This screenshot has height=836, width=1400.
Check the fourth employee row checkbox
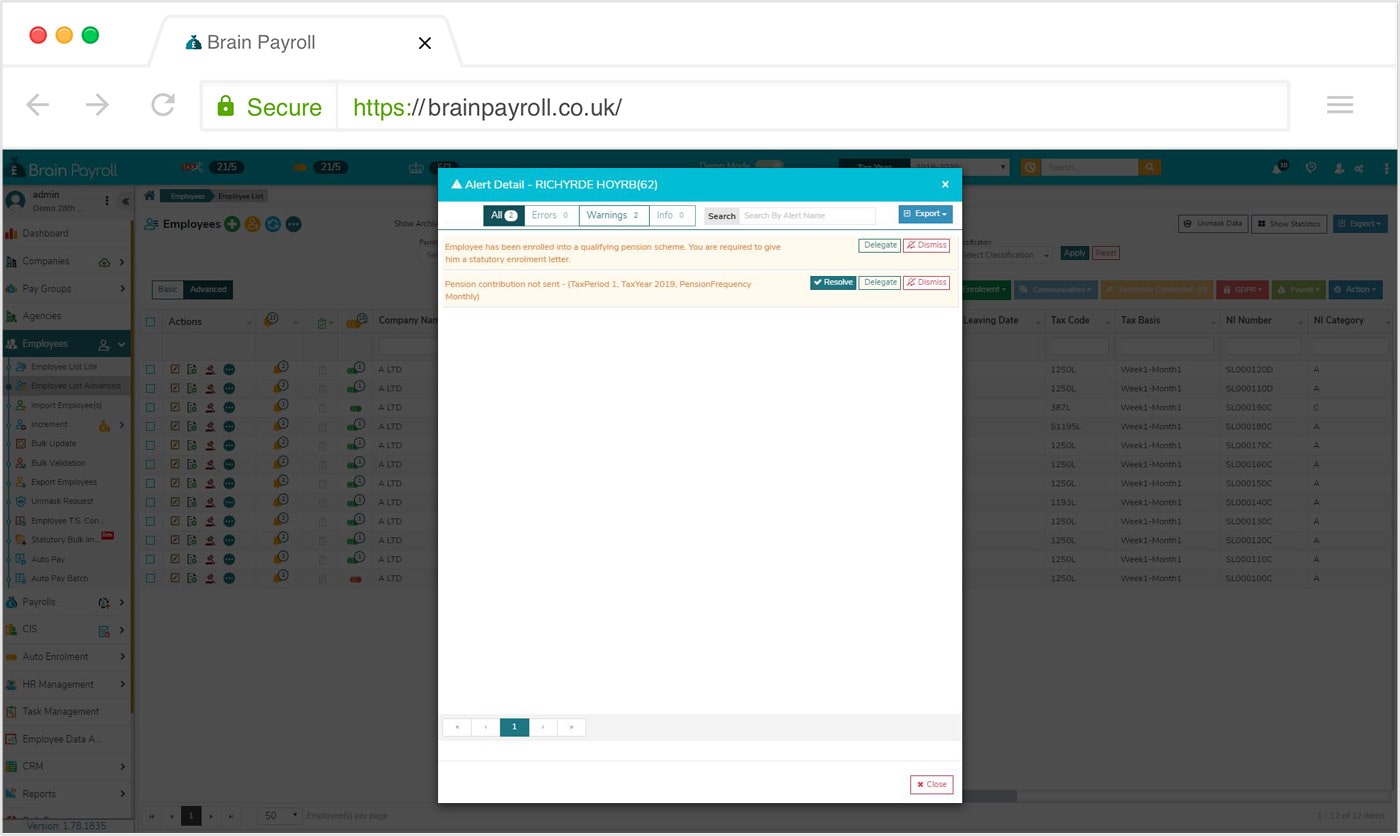point(151,426)
